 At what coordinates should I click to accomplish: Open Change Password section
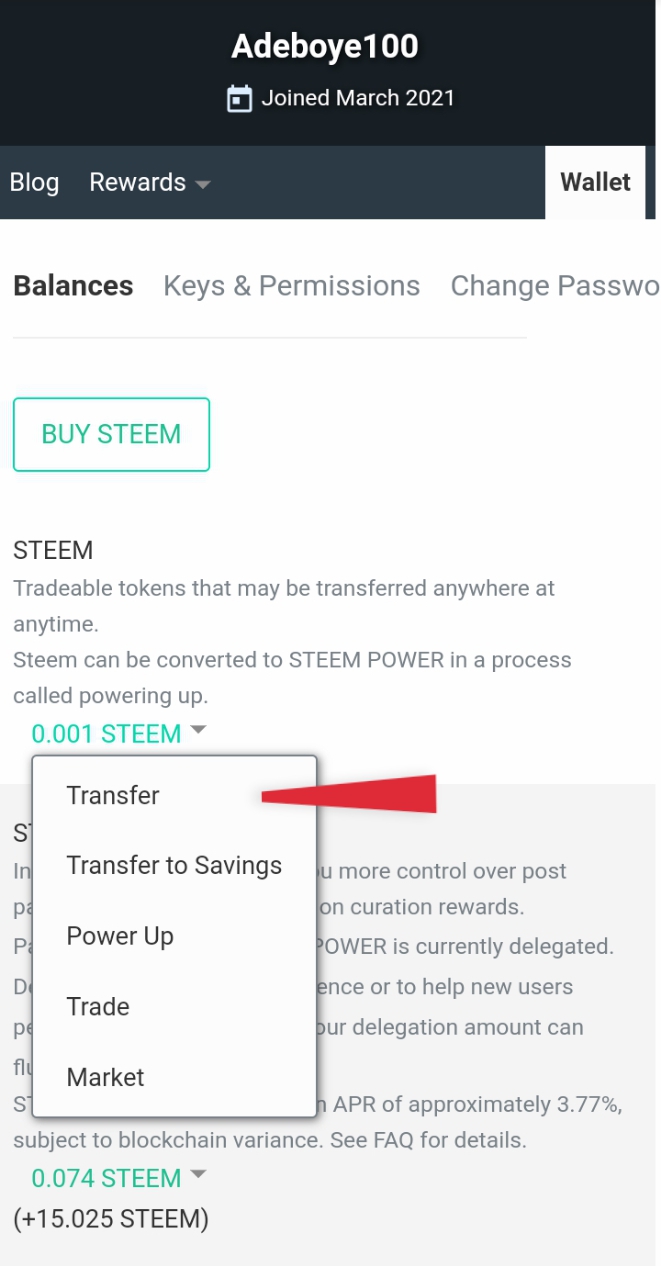pyautogui.click(x=553, y=286)
